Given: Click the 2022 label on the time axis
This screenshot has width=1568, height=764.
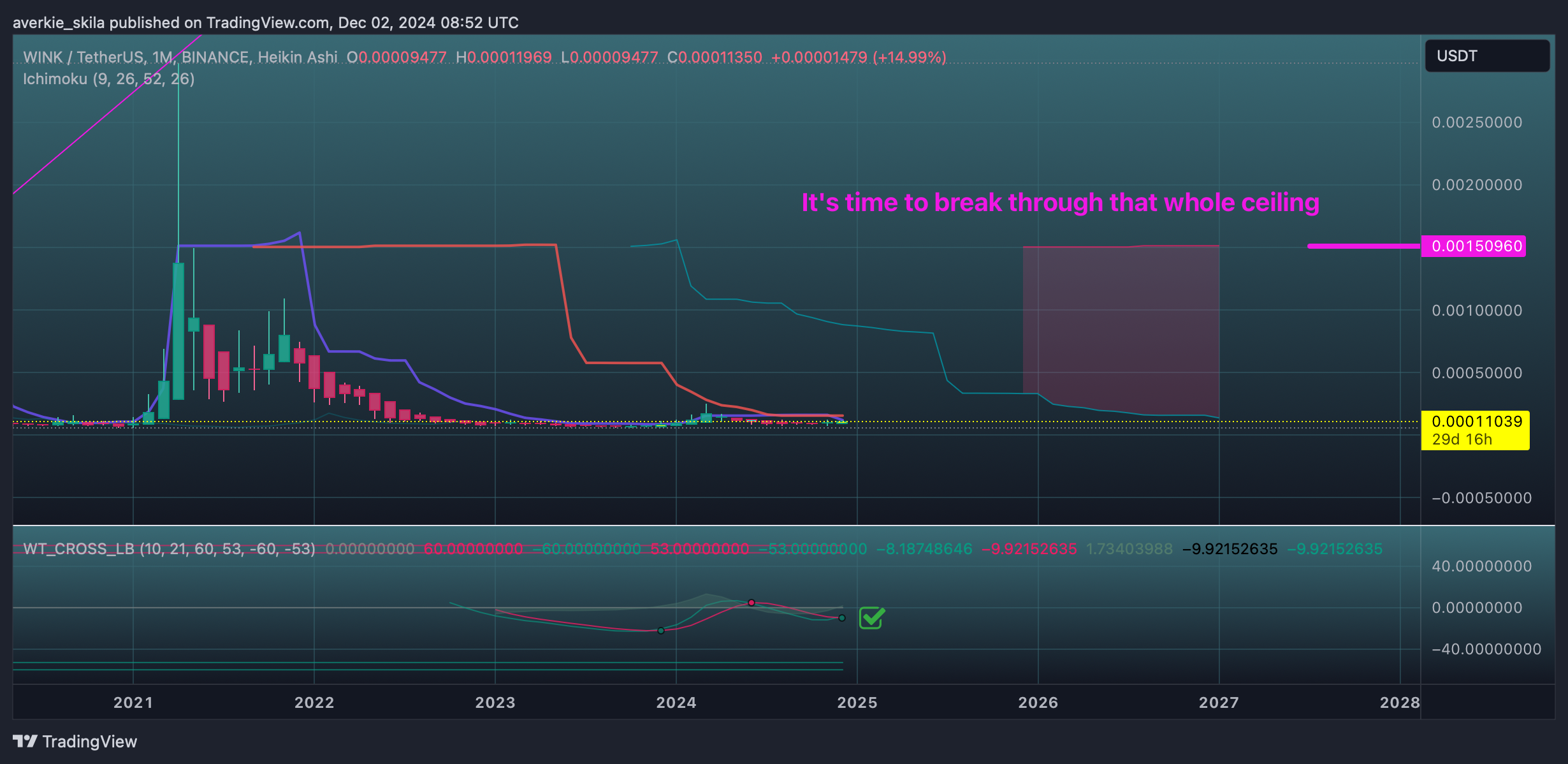Looking at the screenshot, I should click(314, 703).
